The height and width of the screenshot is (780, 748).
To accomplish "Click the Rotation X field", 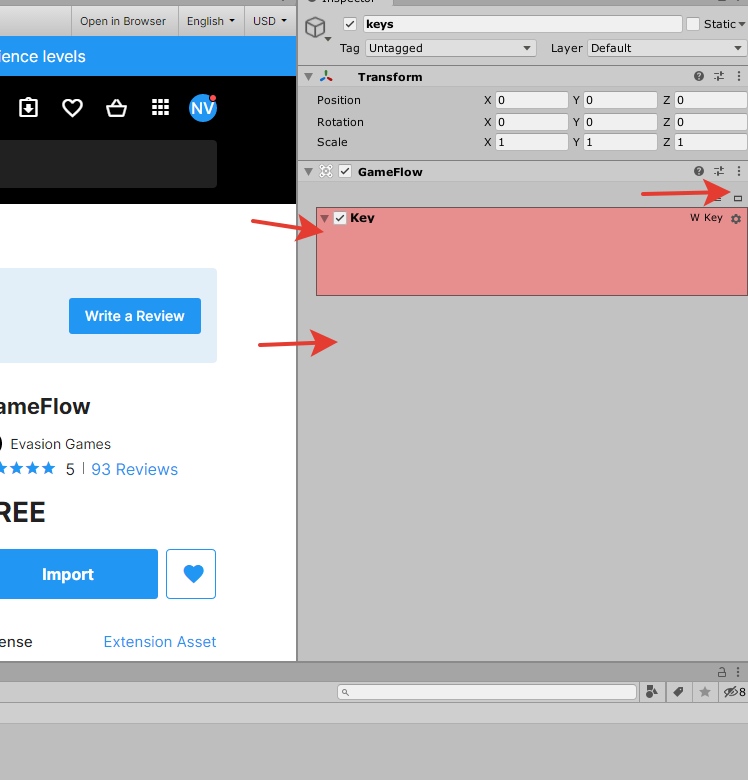I will point(532,122).
